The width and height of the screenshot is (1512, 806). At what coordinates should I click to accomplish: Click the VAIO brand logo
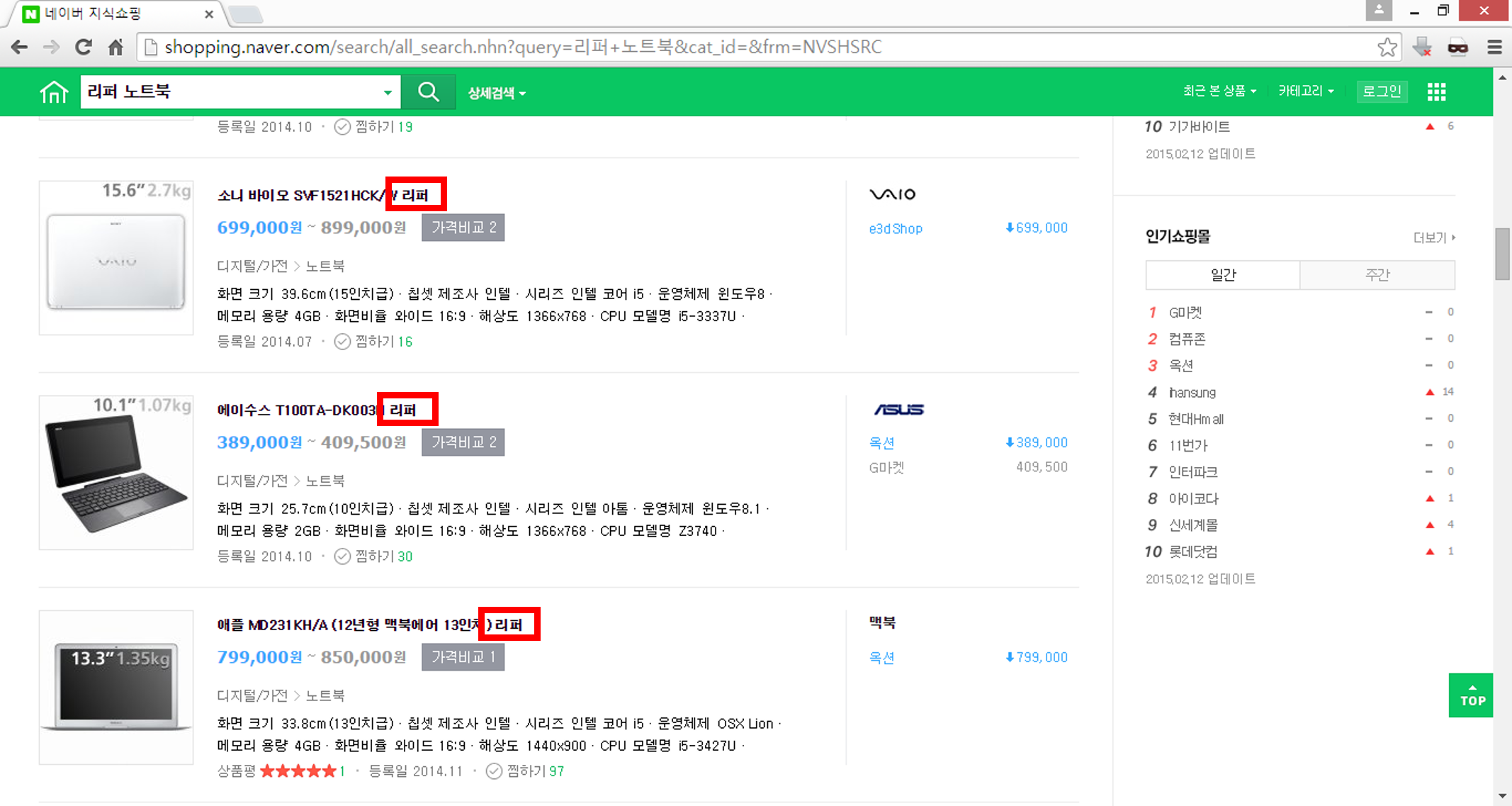click(892, 194)
